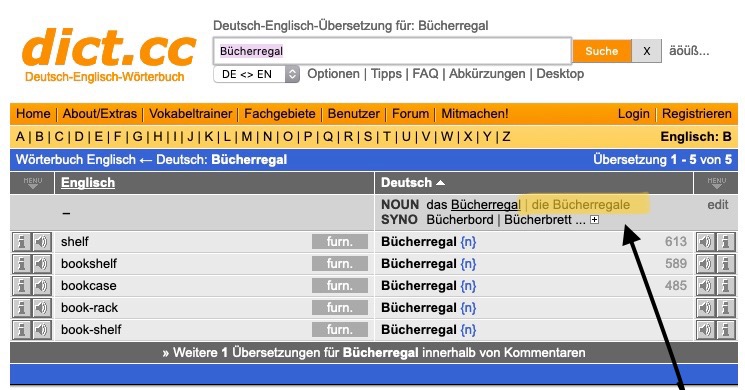The width and height of the screenshot is (745, 390).
Task: Play German audio in bookcase row
Action: point(706,285)
